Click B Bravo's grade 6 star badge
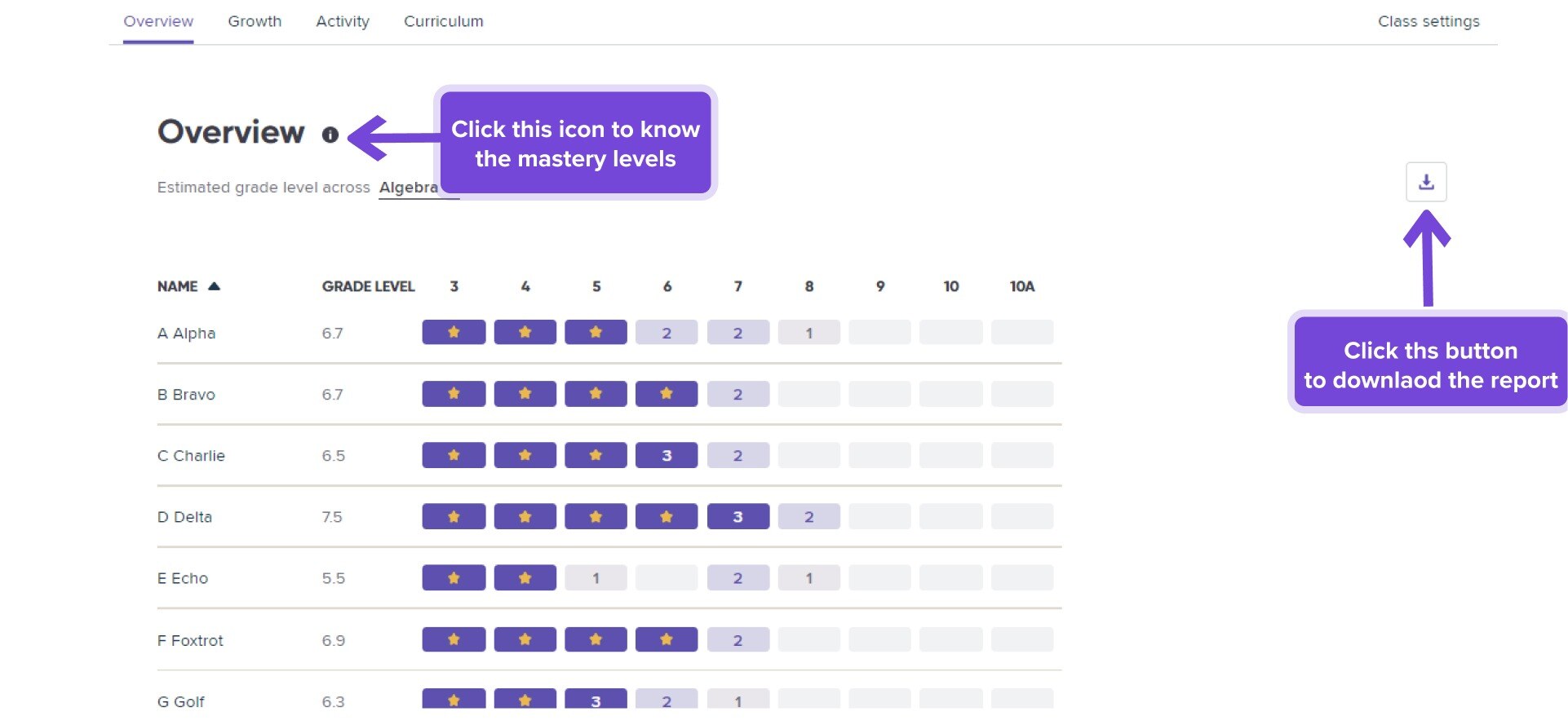The image size is (1568, 725). pyautogui.click(x=667, y=394)
